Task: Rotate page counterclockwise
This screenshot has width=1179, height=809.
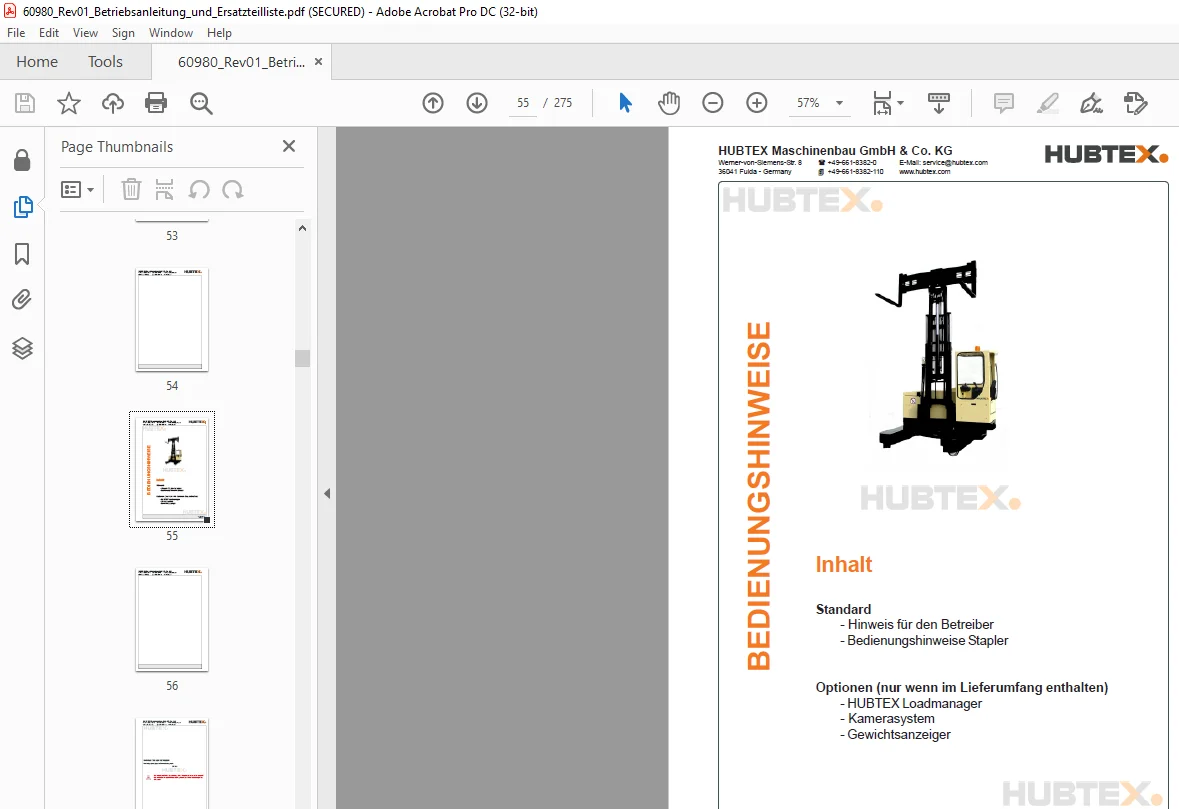Action: 199,189
